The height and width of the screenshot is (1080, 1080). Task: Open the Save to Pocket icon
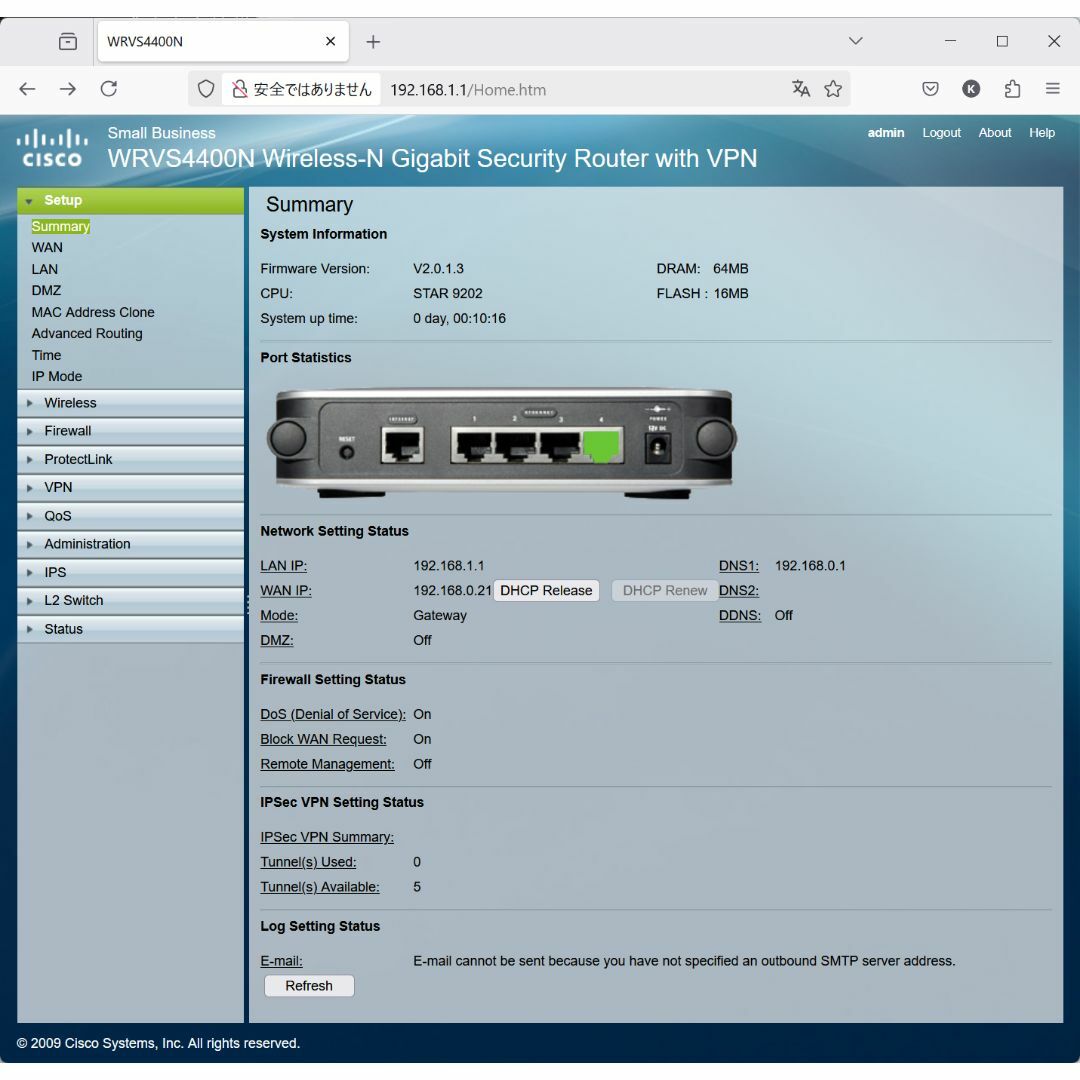pyautogui.click(x=930, y=89)
